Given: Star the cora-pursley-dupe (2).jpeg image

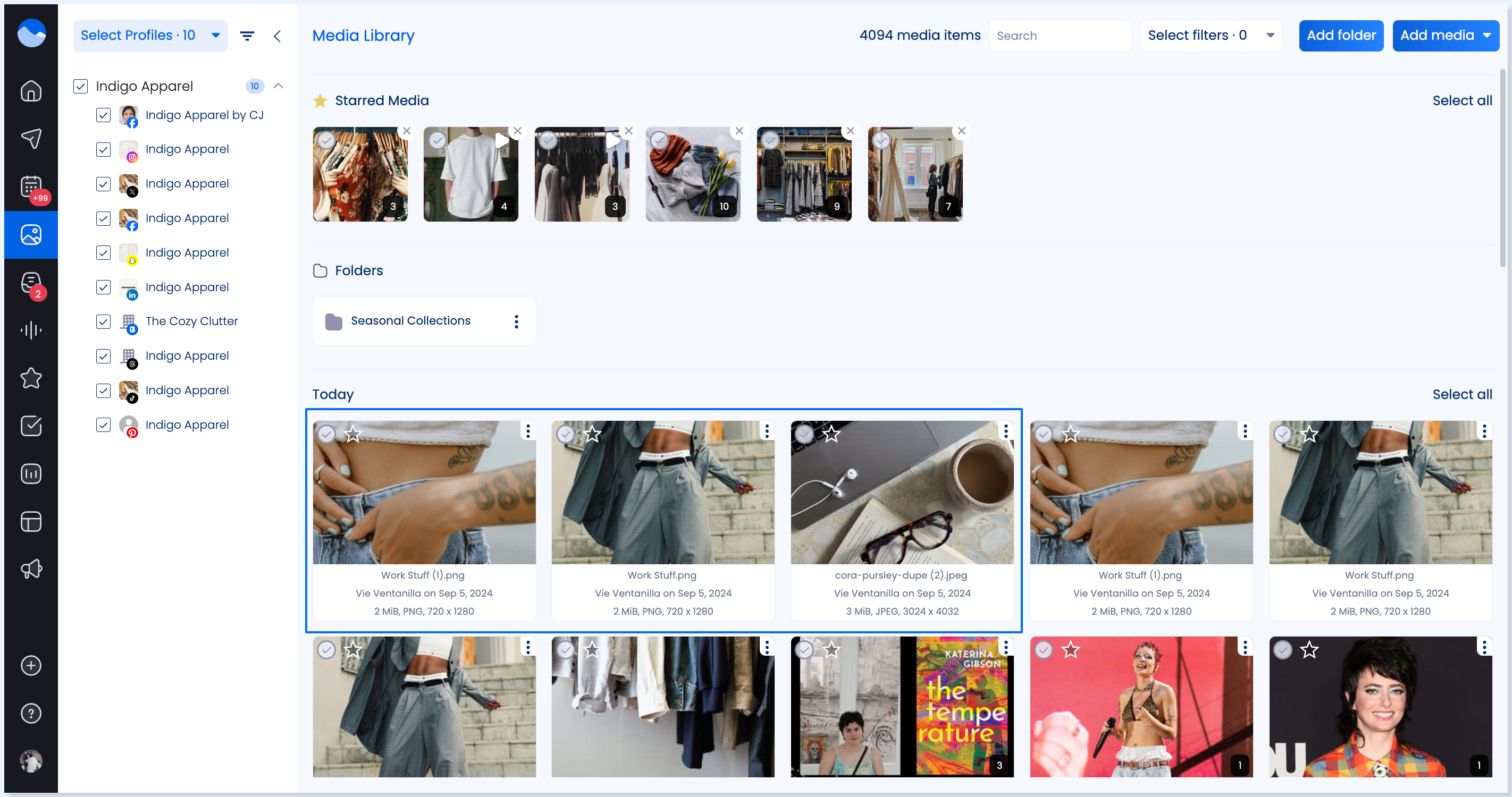Looking at the screenshot, I should point(831,434).
